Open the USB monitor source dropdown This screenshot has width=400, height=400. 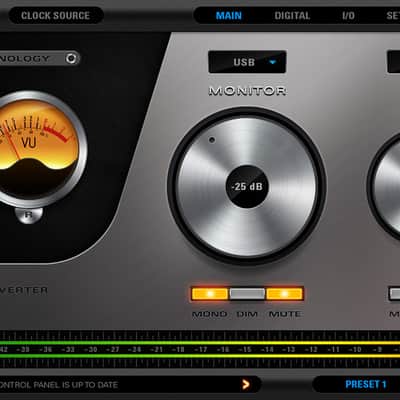[x=247, y=62]
